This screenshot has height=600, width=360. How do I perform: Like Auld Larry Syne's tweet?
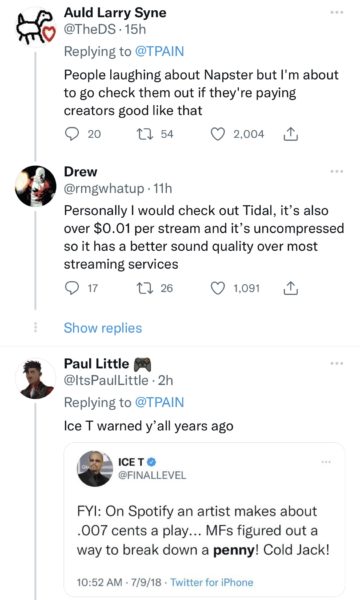coord(218,134)
